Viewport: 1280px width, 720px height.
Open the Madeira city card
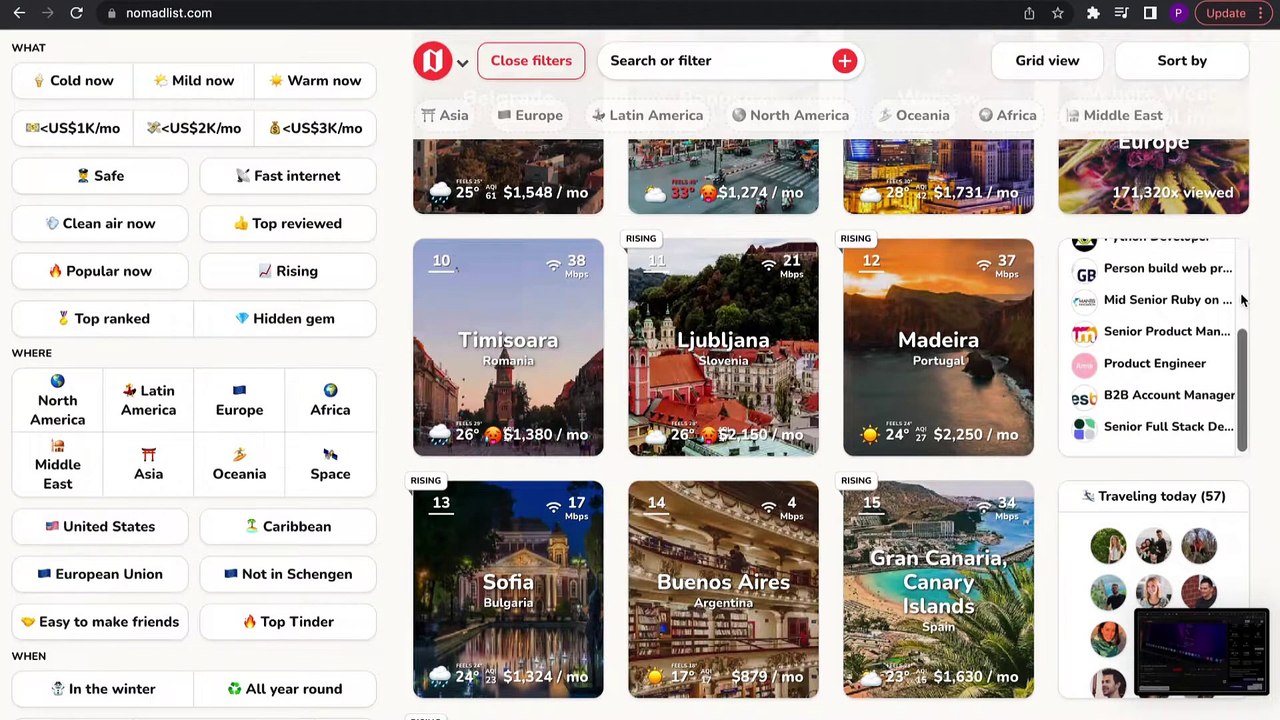(938, 348)
